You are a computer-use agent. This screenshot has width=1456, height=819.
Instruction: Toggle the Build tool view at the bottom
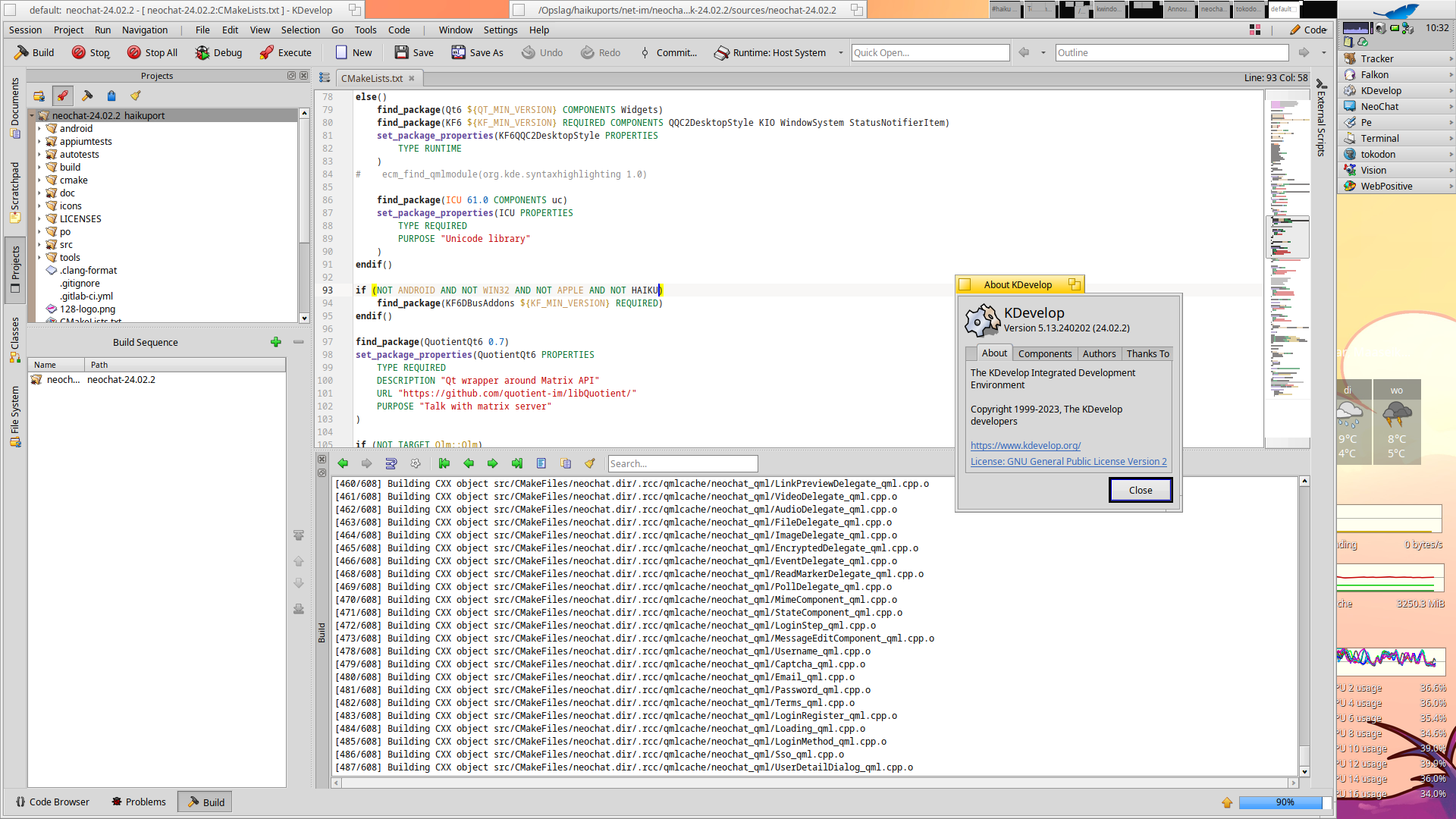tap(205, 802)
